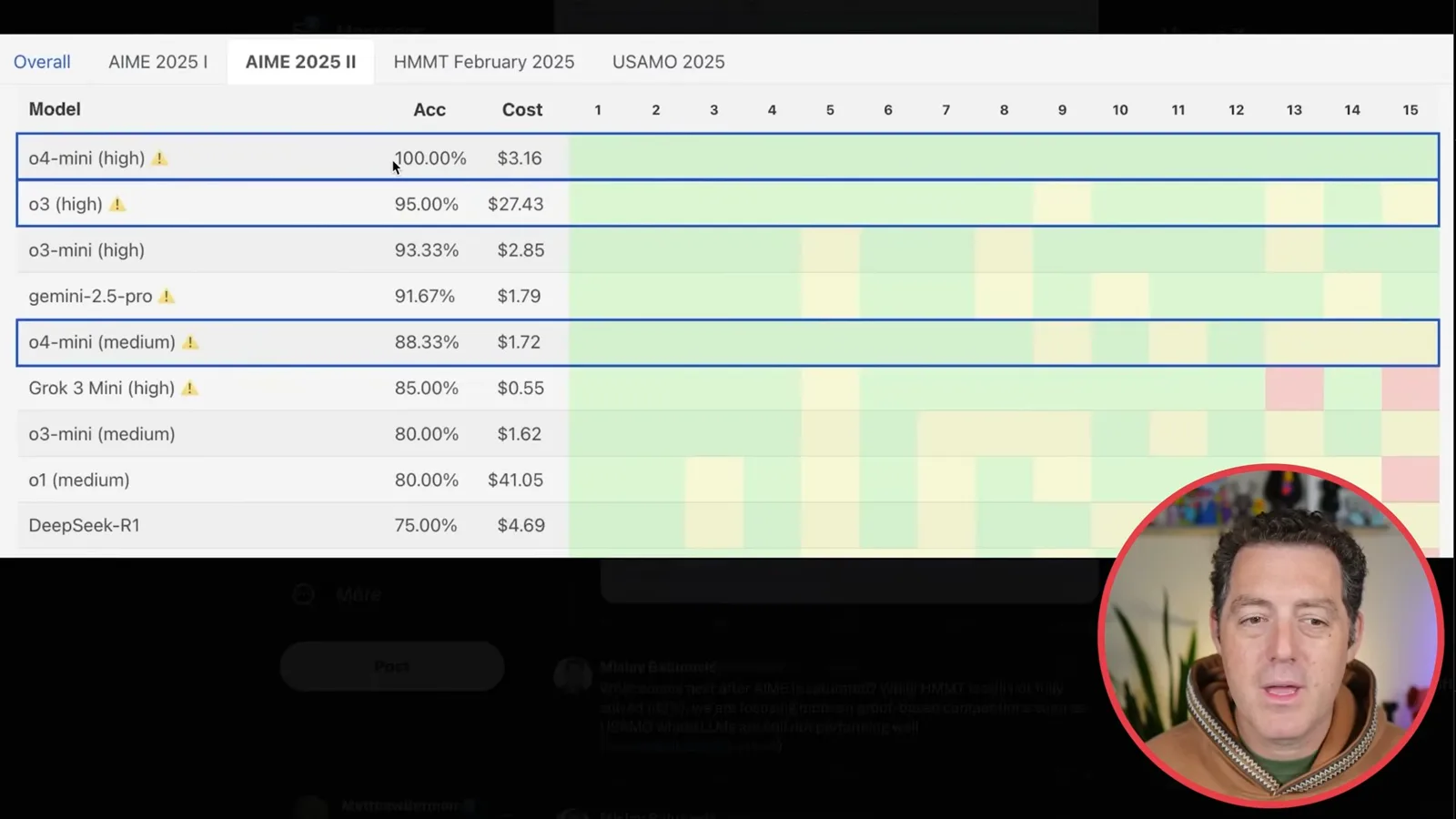Select the DeepSeek-R1 model name
The width and height of the screenshot is (1456, 819).
[84, 525]
